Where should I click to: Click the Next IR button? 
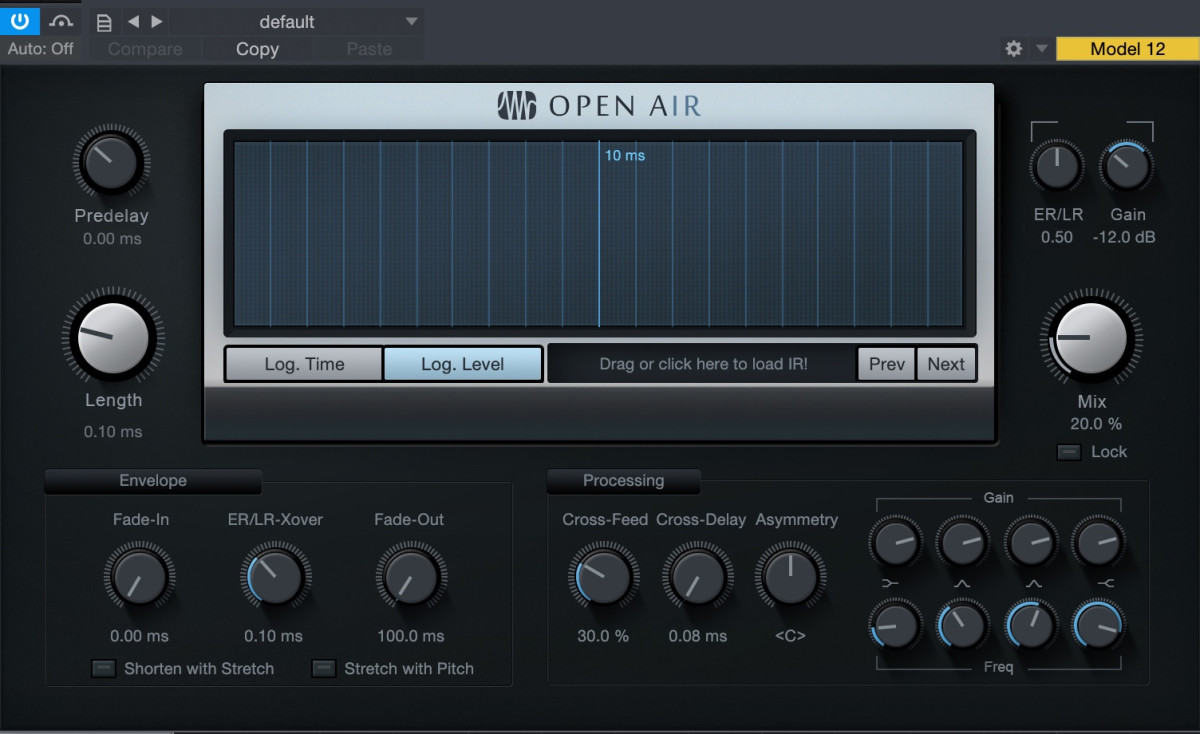tap(946, 364)
